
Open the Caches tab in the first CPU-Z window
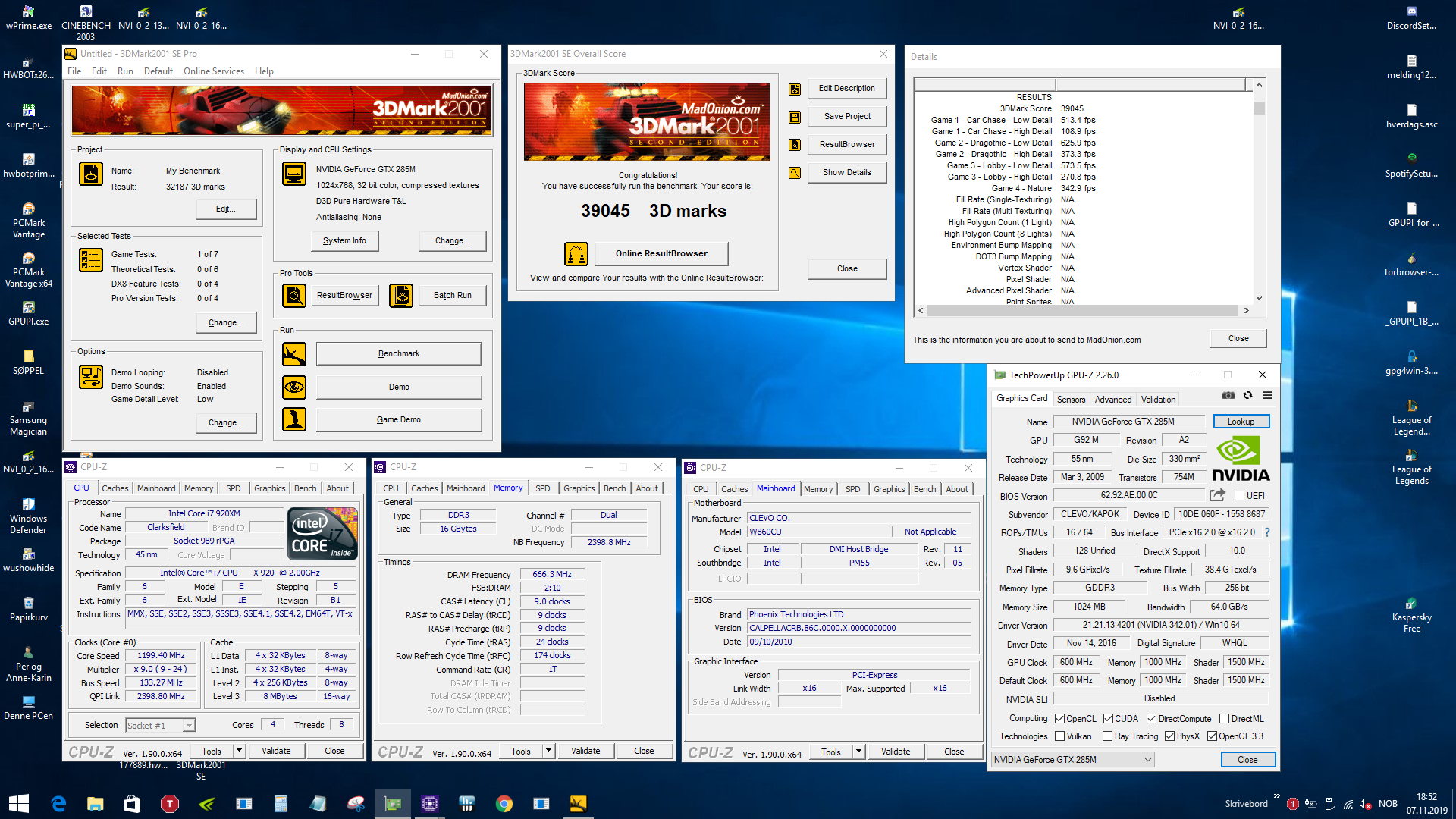115,488
